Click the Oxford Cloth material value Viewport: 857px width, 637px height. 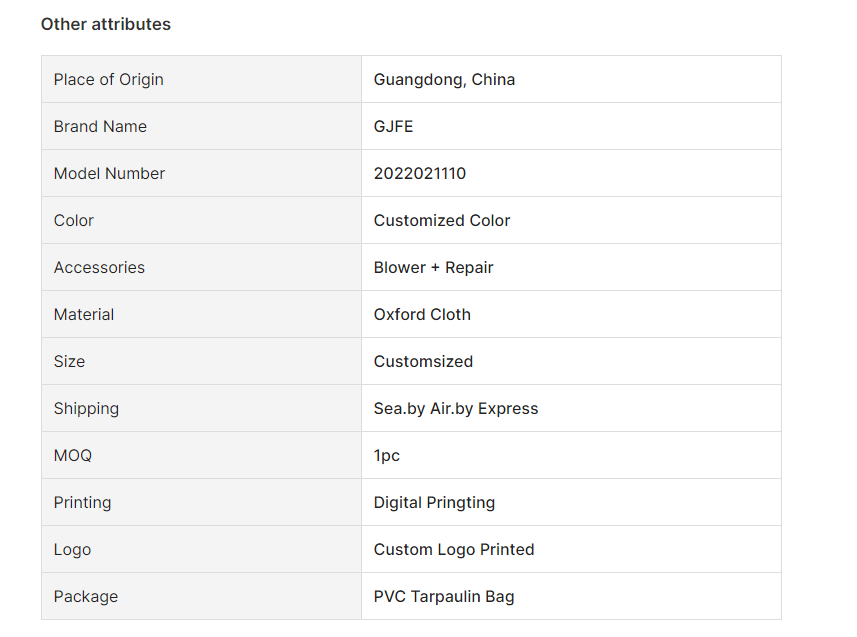pyautogui.click(x=422, y=314)
